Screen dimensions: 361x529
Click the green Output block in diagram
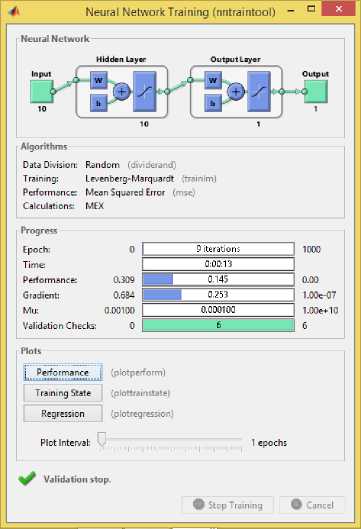tap(316, 91)
